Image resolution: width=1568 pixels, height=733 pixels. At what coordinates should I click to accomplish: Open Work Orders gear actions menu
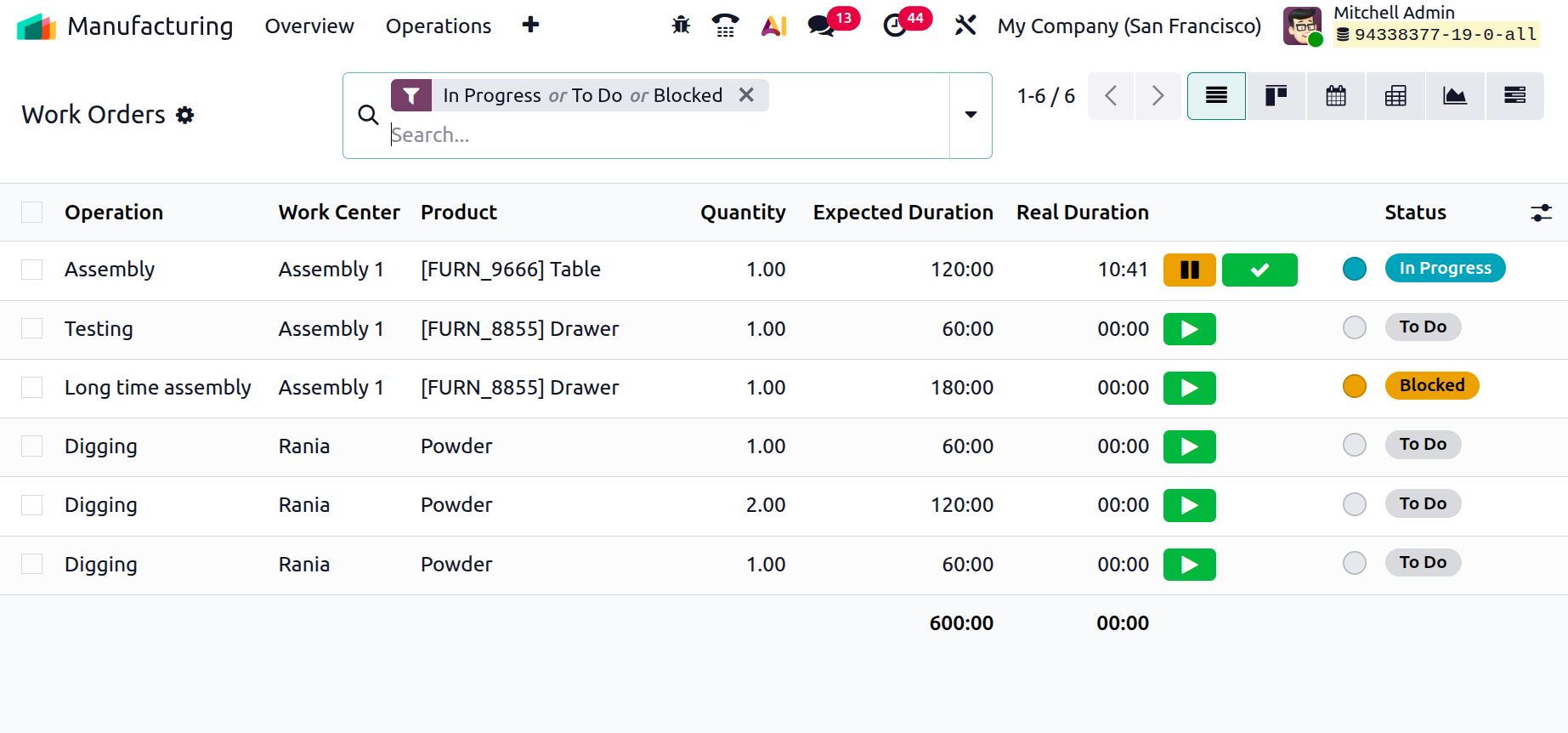pyautogui.click(x=185, y=115)
